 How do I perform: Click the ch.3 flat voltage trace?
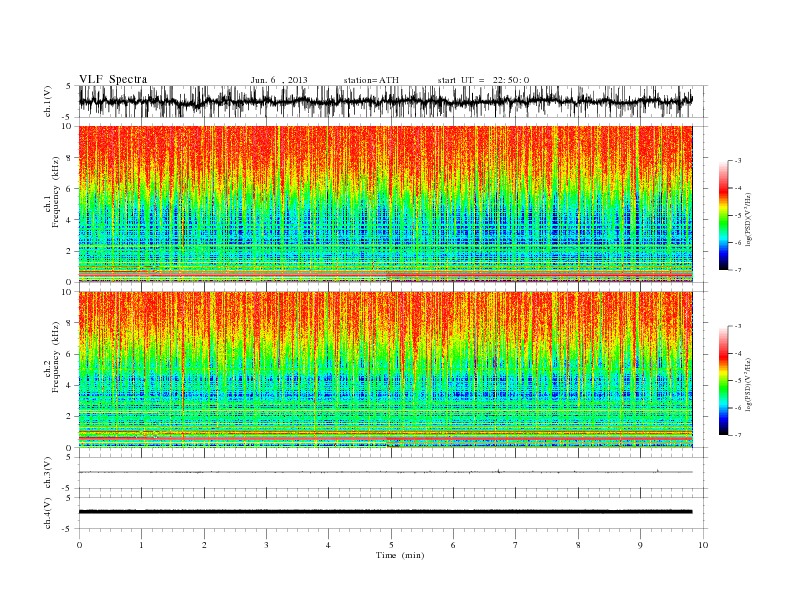(x=385, y=472)
